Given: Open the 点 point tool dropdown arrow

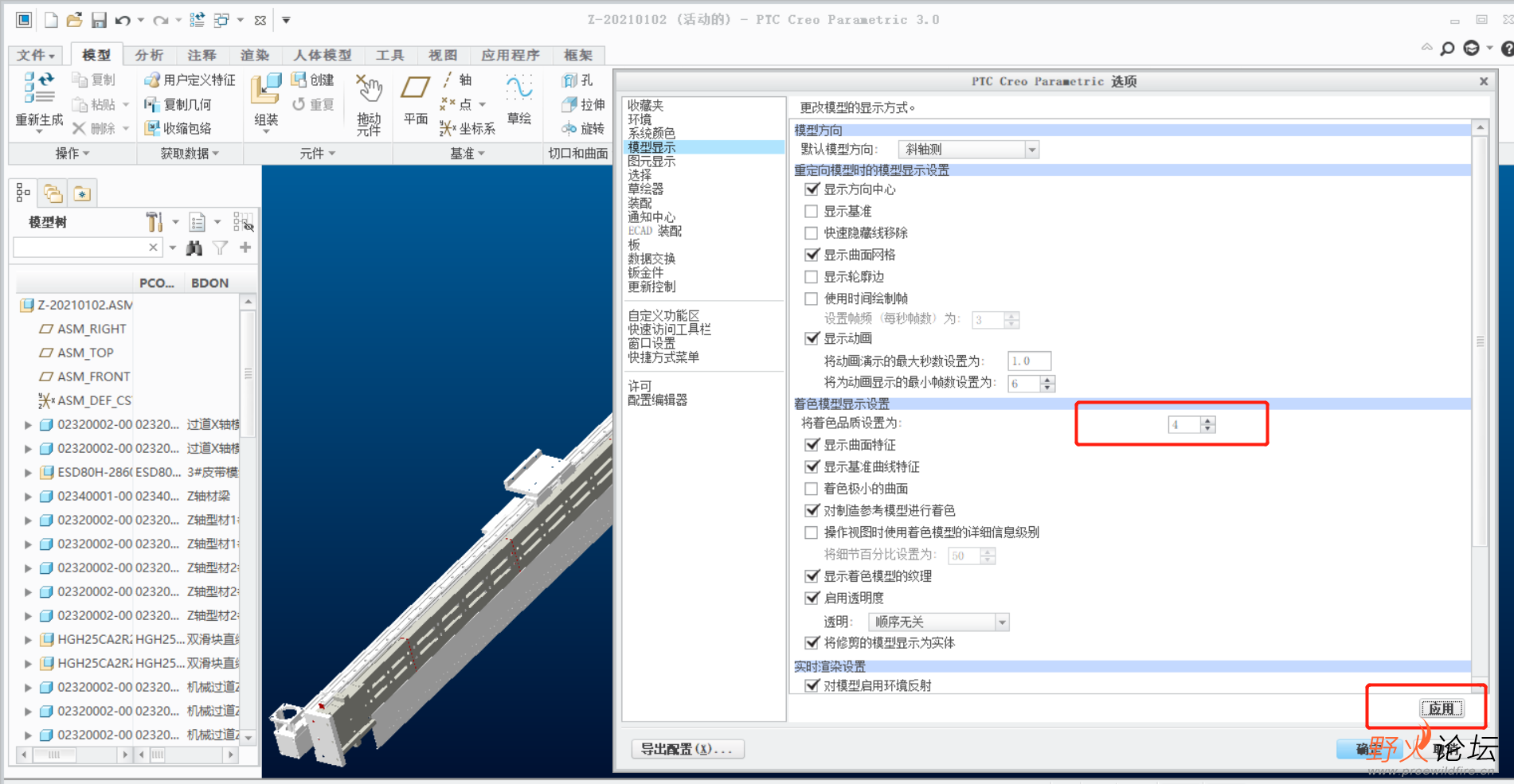Looking at the screenshot, I should (483, 104).
